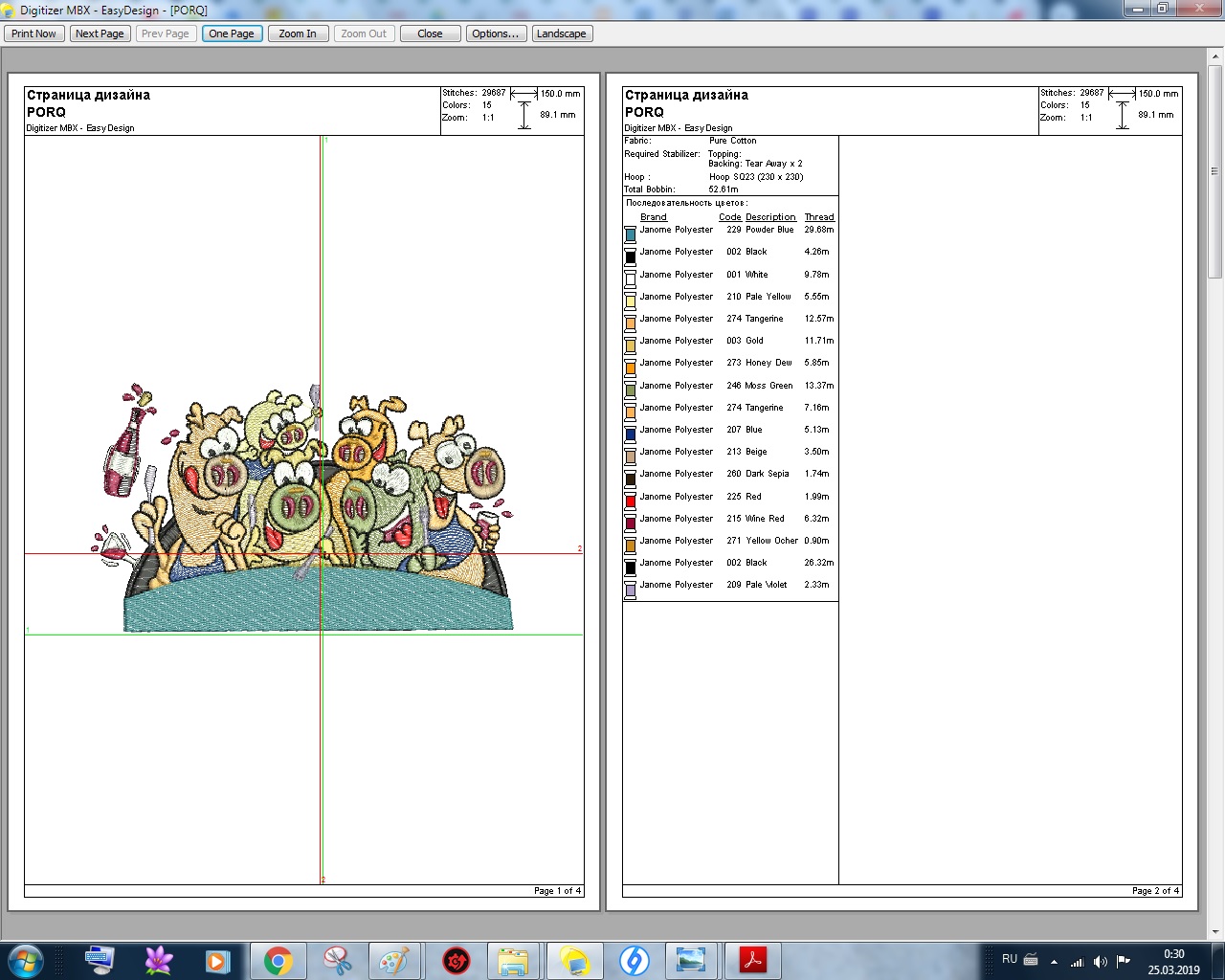Go to the Next Page

(x=100, y=33)
